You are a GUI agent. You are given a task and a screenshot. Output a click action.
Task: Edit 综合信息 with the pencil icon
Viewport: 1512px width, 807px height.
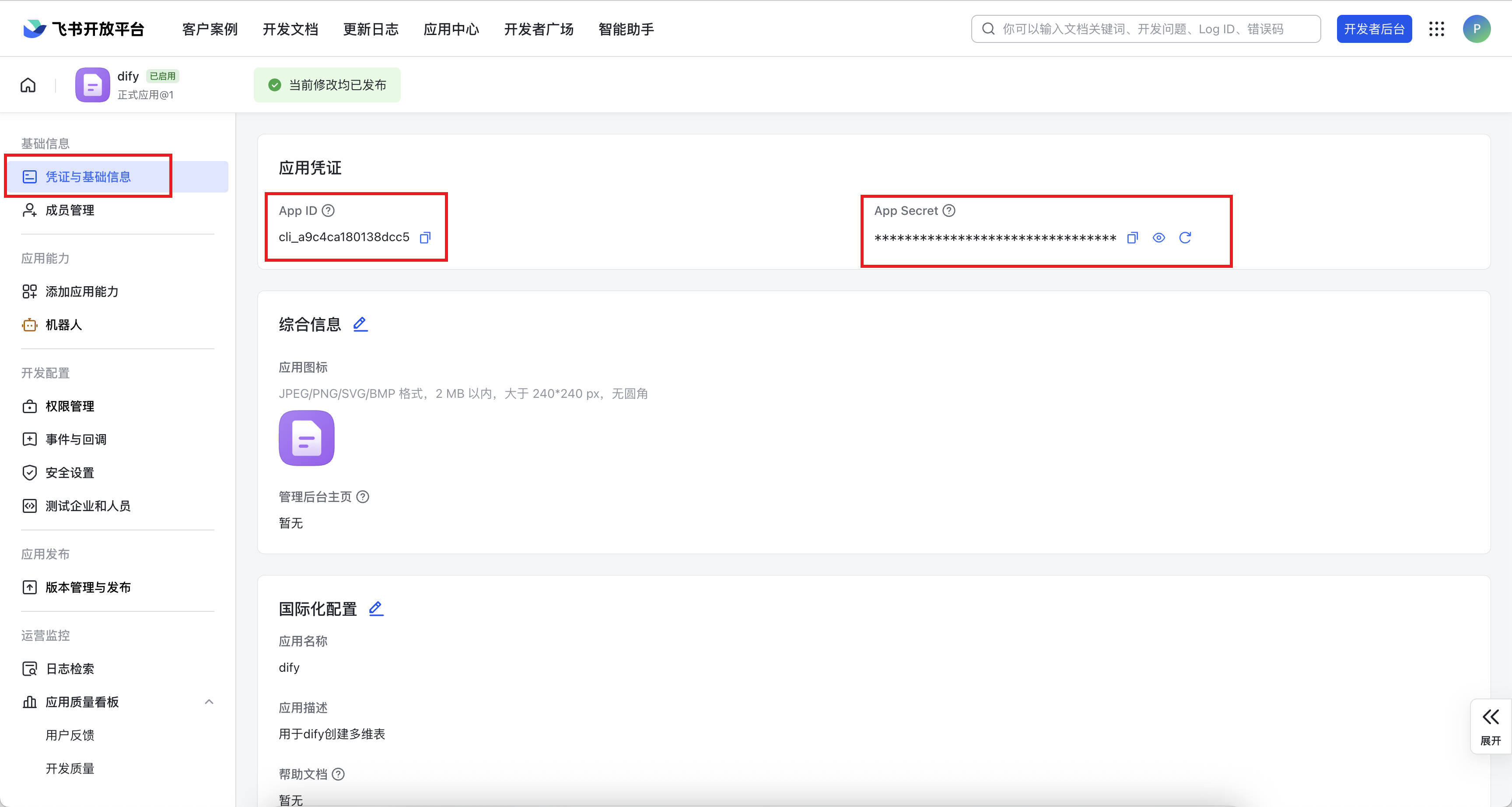360,324
